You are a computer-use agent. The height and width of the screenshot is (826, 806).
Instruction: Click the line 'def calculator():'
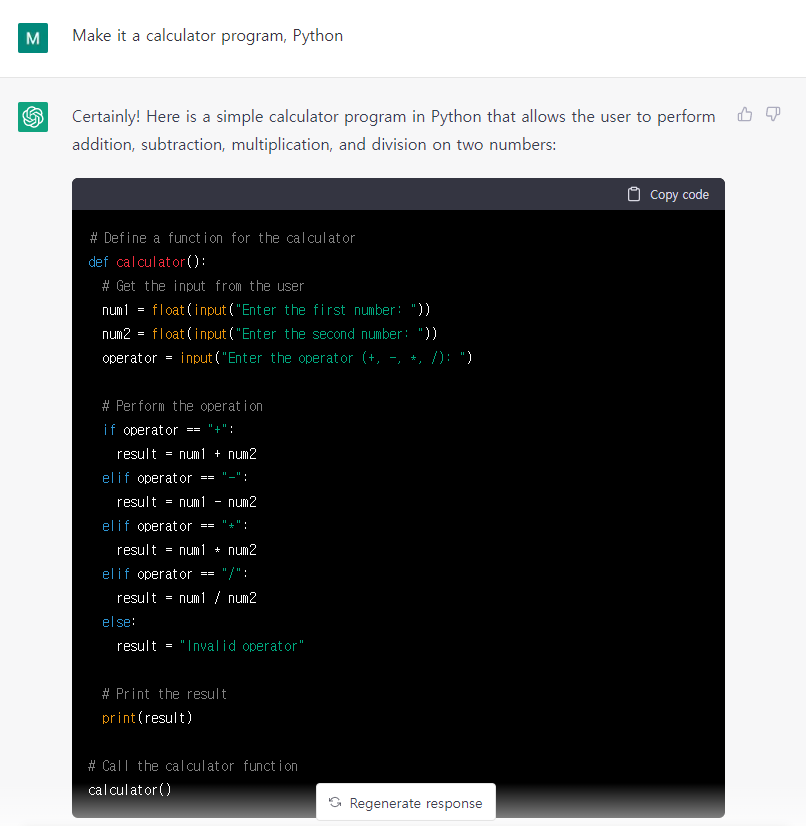point(147,262)
